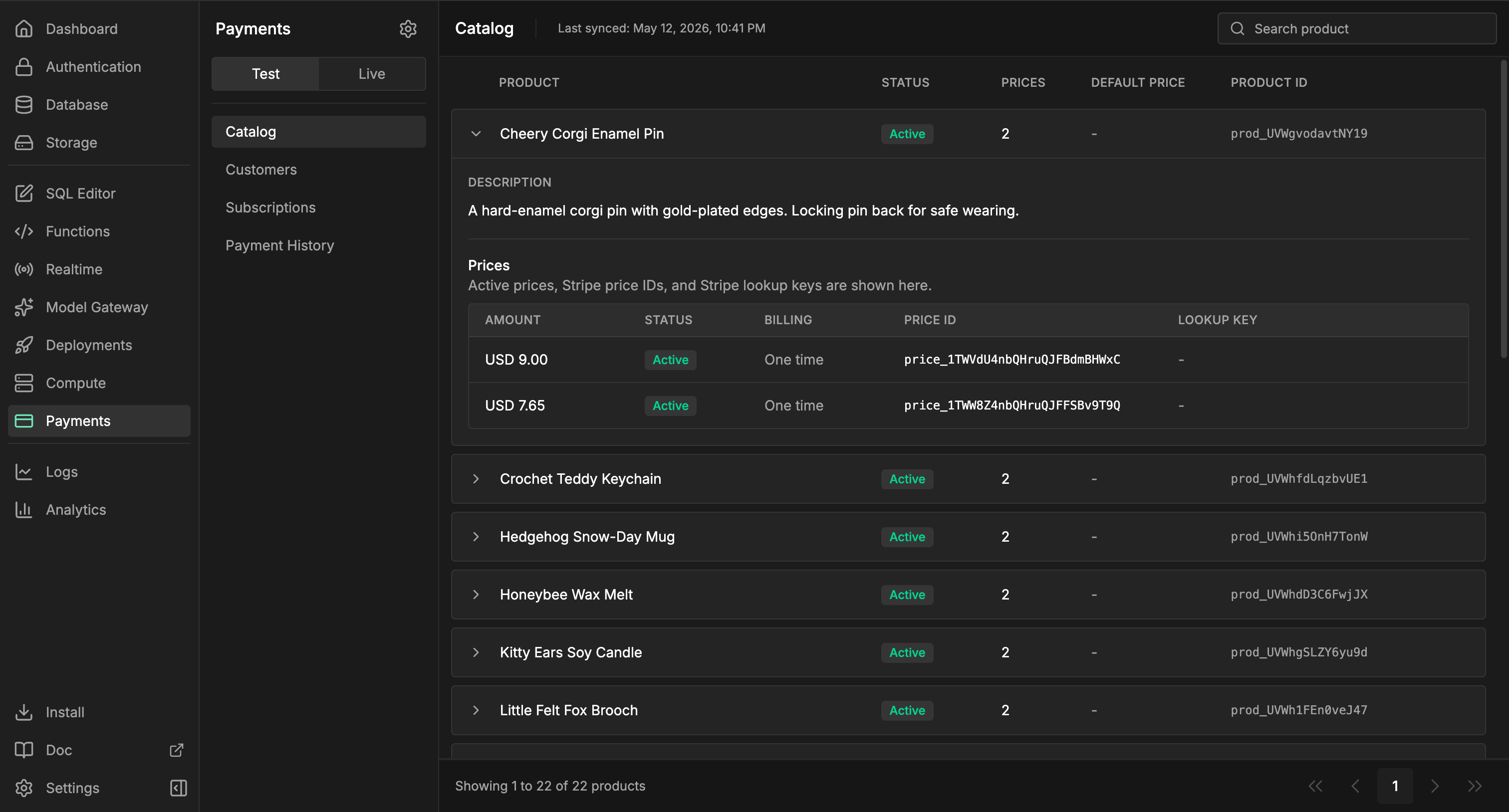The width and height of the screenshot is (1509, 812).
Task: Open Payments settings gear icon
Action: (x=408, y=29)
